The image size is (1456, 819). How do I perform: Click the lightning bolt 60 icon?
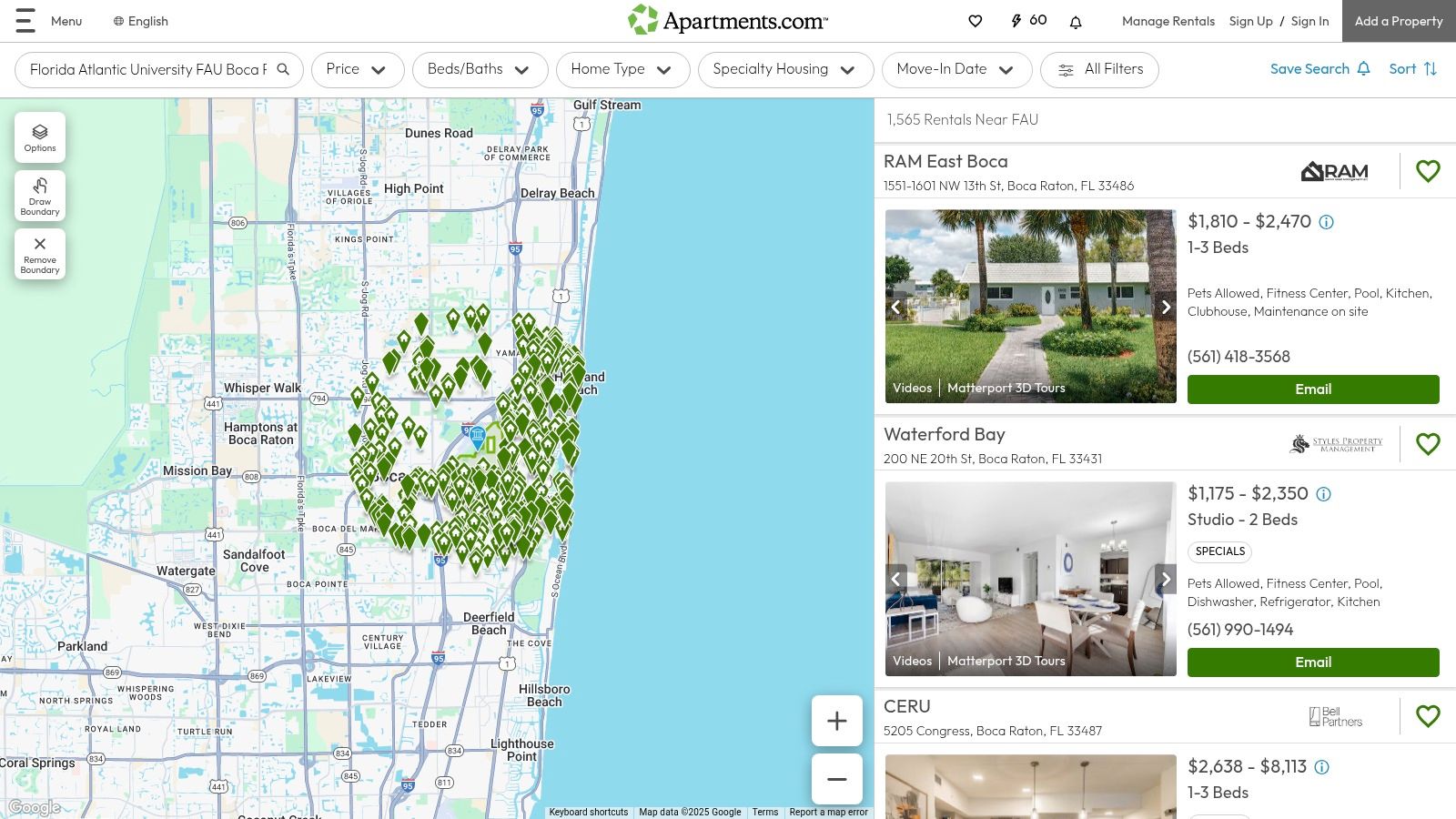pyautogui.click(x=1028, y=20)
